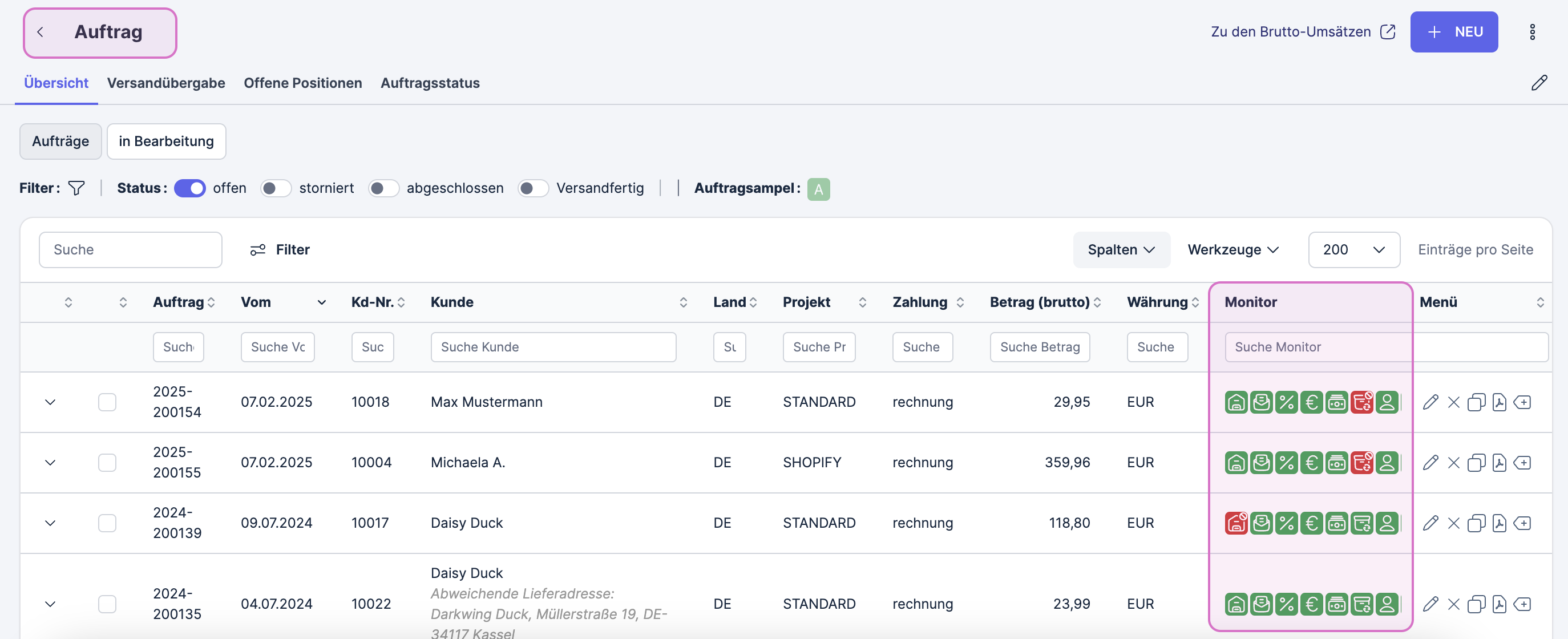Click the pencil edit icon at top right
The width and height of the screenshot is (1568, 639).
tap(1539, 83)
